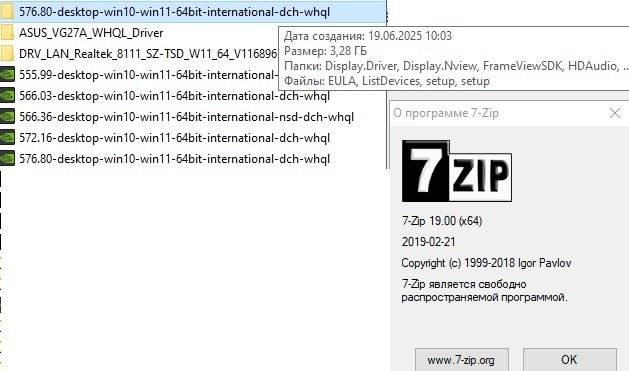Click NVIDIA icon of 566.36 nsd driver
This screenshot has width=629, height=371.
click(x=7, y=117)
